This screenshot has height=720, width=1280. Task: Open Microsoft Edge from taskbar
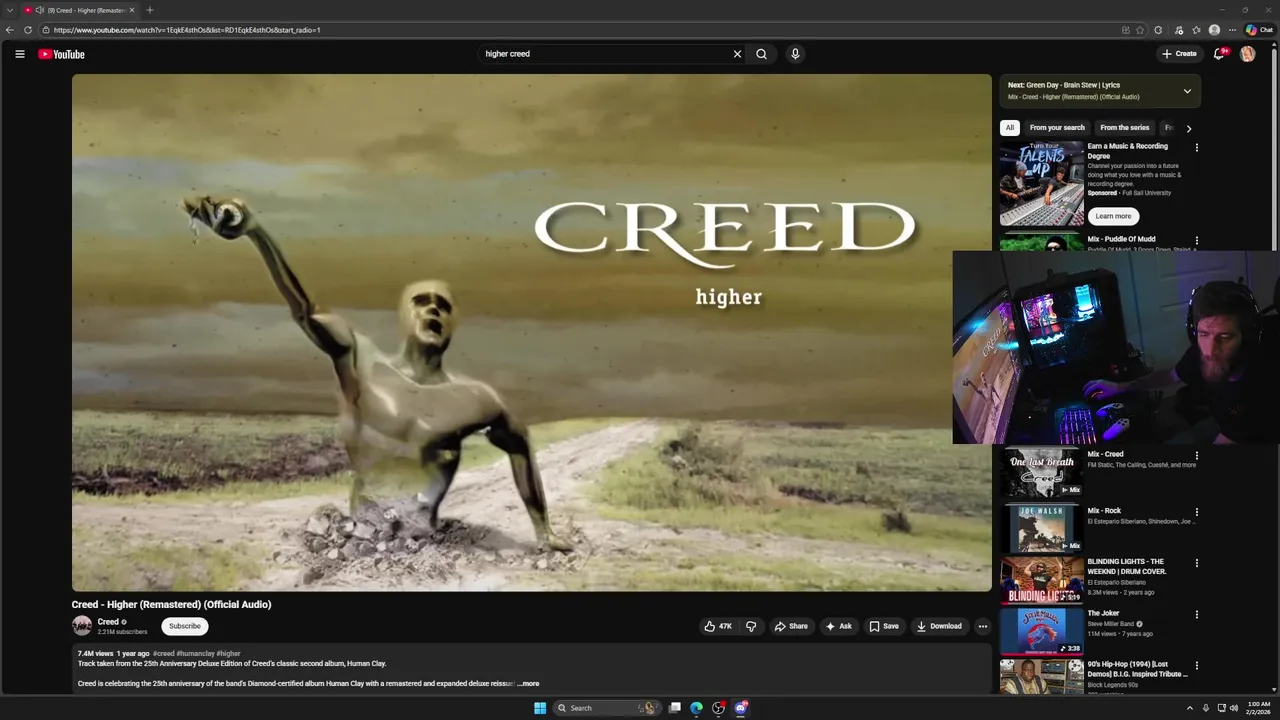(697, 708)
